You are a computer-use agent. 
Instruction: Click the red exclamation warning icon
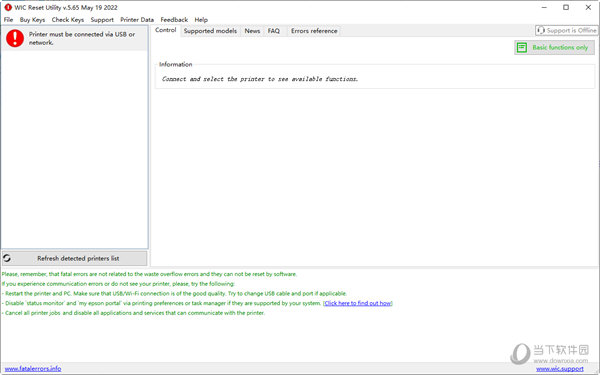click(x=15, y=38)
